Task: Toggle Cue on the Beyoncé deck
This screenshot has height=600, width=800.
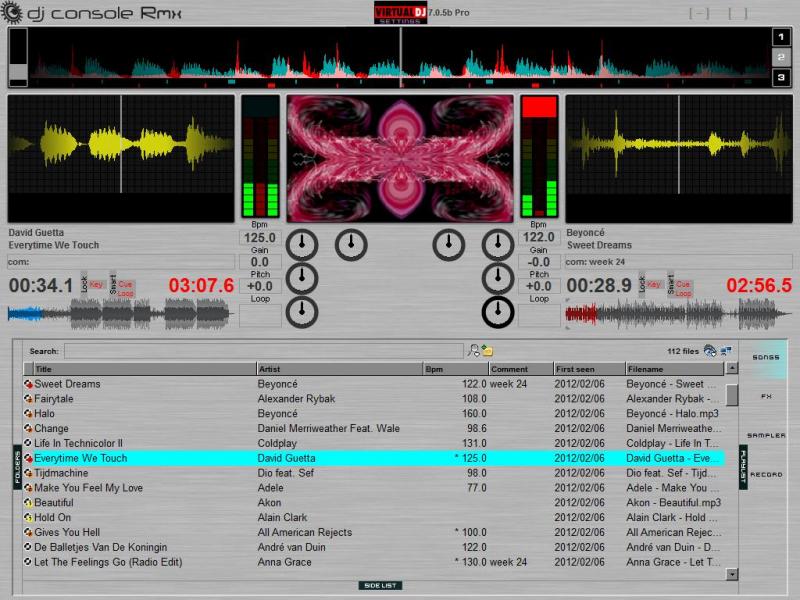Action: point(683,284)
